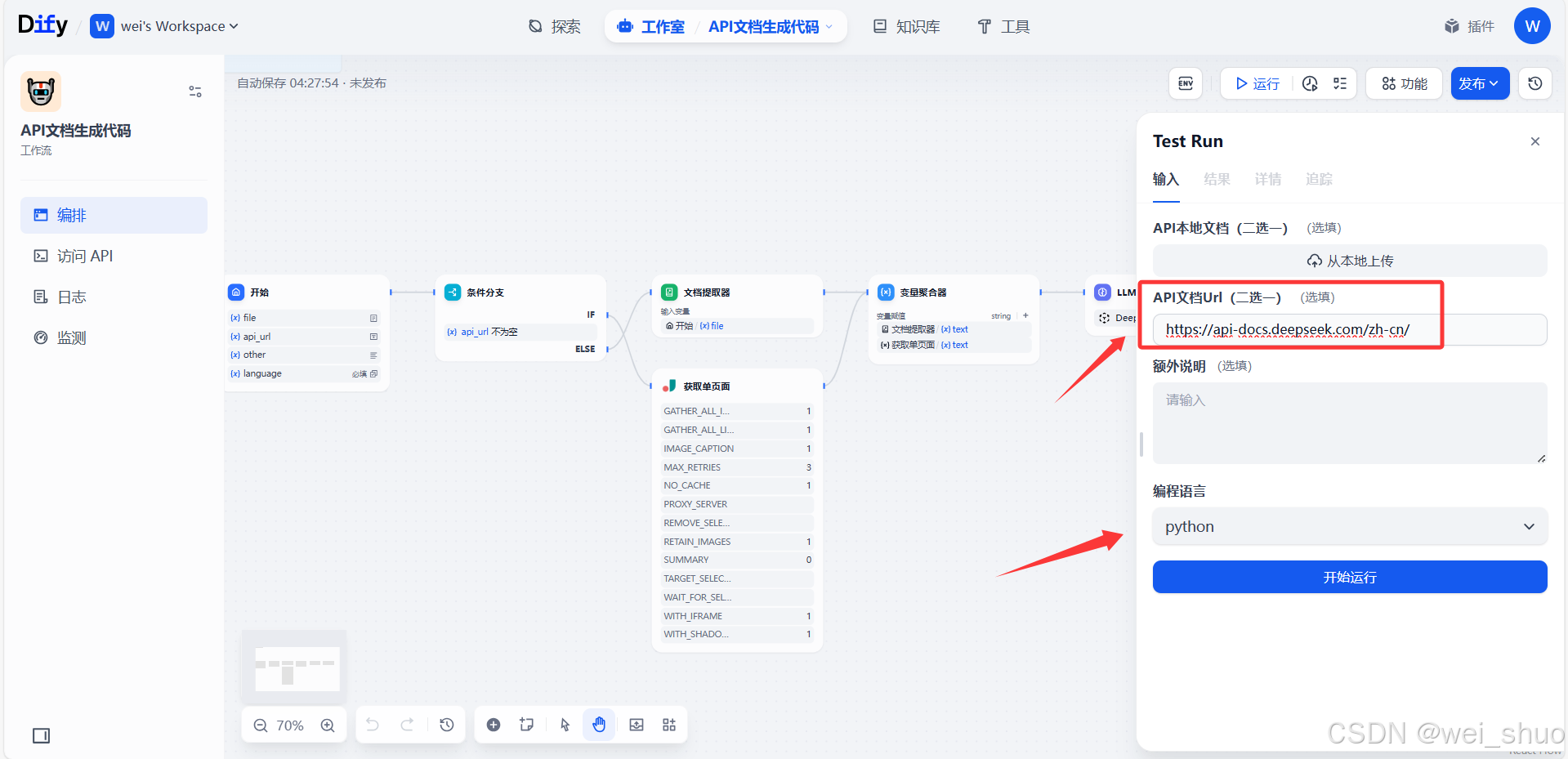Image resolution: width=1568 pixels, height=759 pixels.
Task: Add variable with plus in 变量聚合器
Action: [x=1025, y=315]
